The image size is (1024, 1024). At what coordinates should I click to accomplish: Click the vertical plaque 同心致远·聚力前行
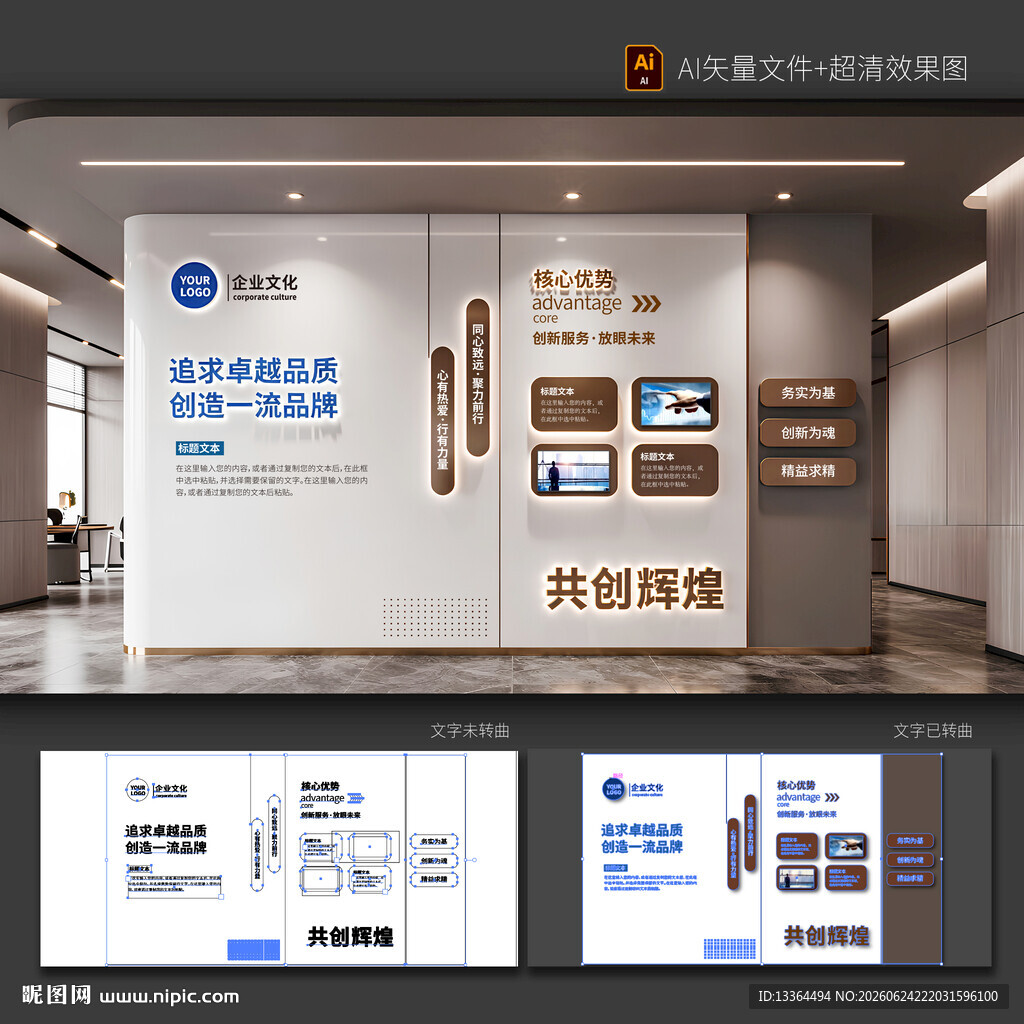[478, 377]
